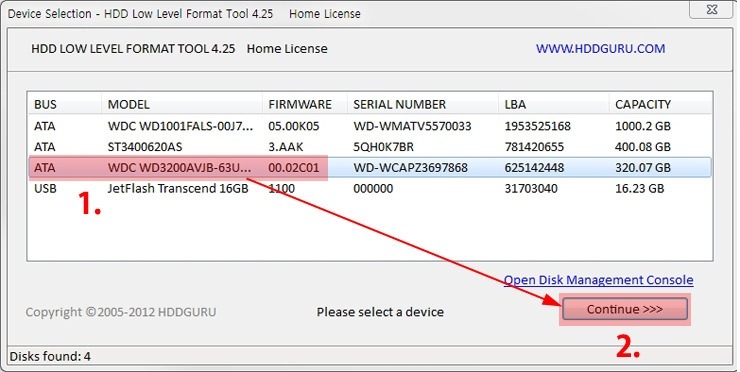Sort by the CAPACITY column header
740x372 pixels.
point(660,104)
